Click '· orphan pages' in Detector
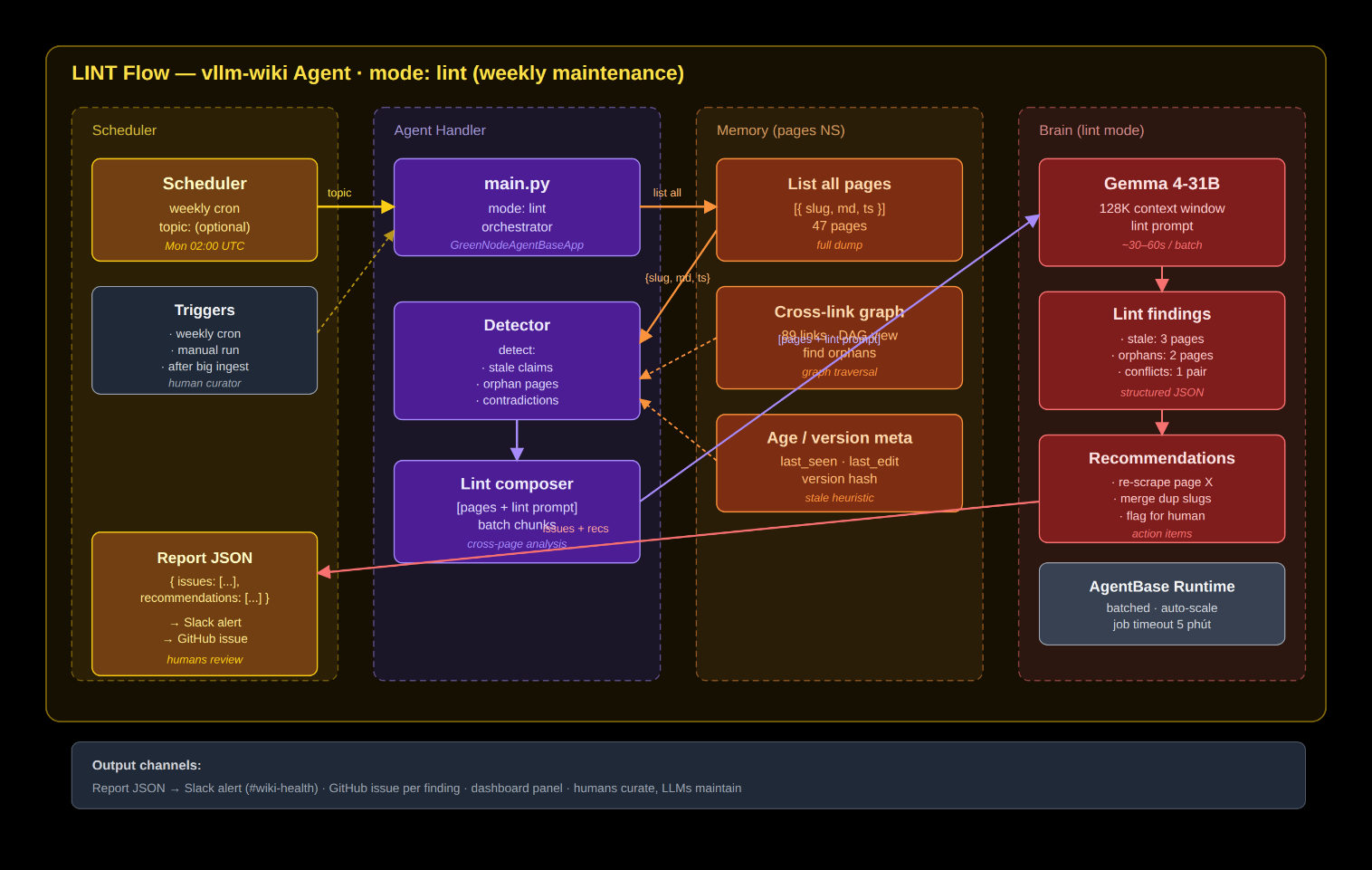 point(517,384)
